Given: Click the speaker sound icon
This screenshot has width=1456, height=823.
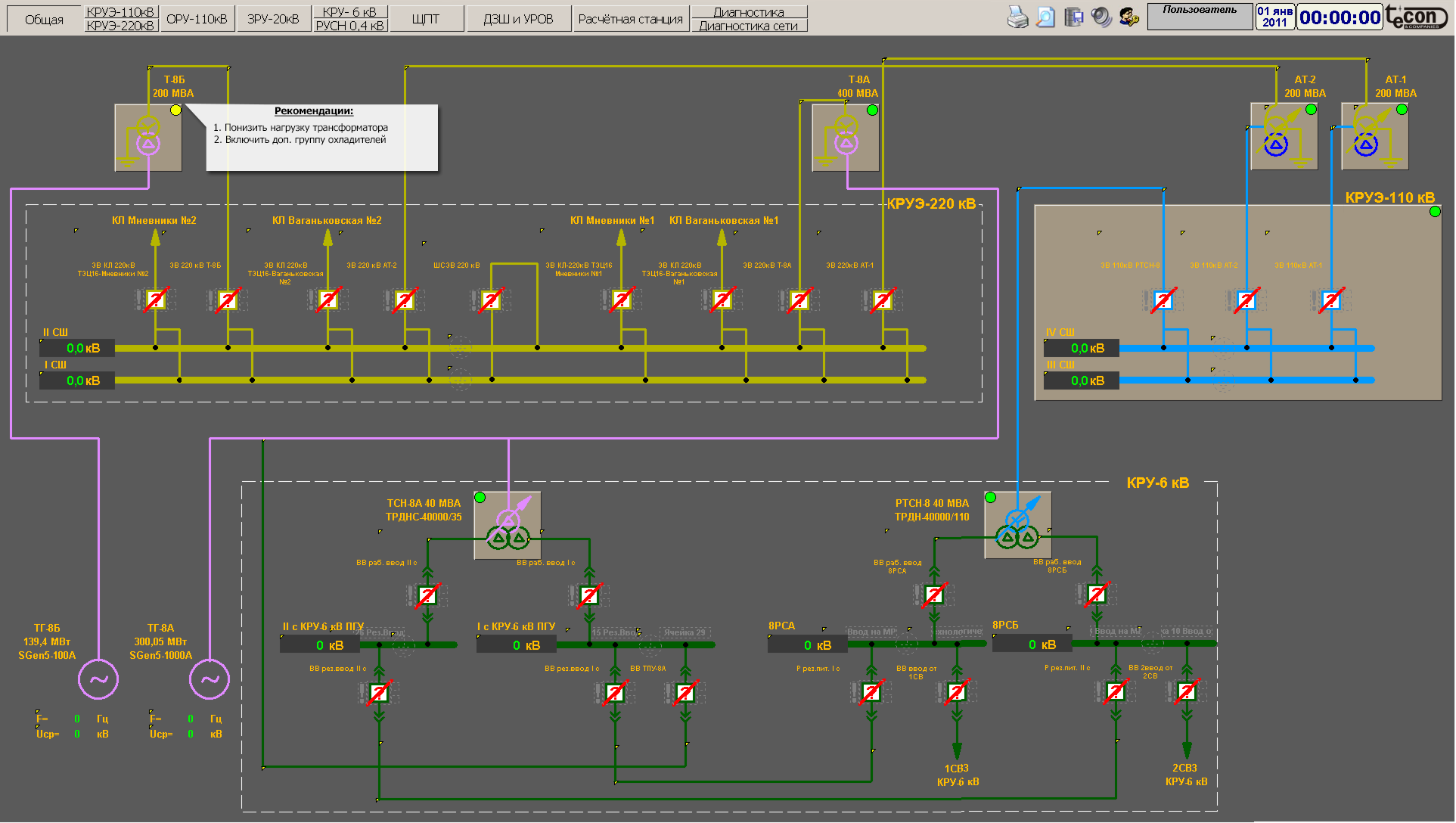Looking at the screenshot, I should click(x=1101, y=17).
